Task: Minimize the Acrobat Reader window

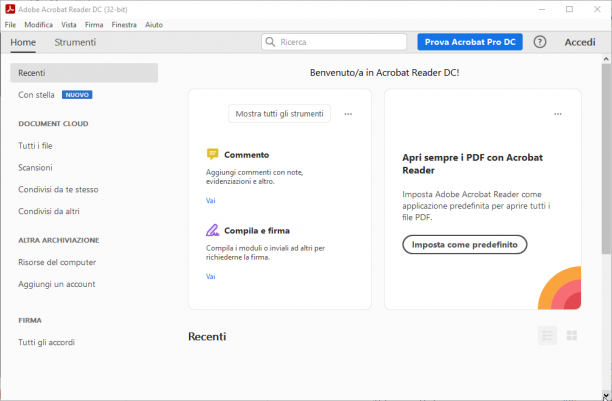Action: 542,9
